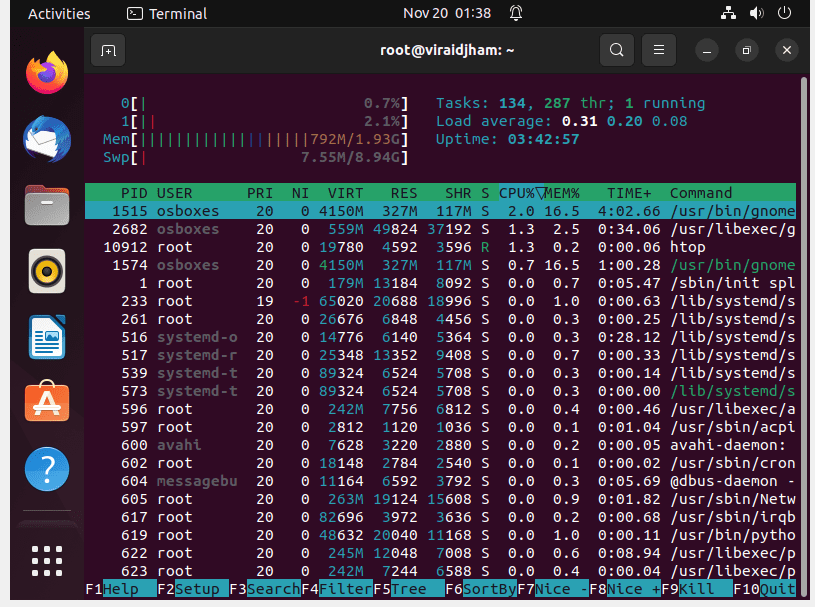Click the Uptime 03:42:57 value
815x607 pixels.
pyautogui.click(x=543, y=139)
